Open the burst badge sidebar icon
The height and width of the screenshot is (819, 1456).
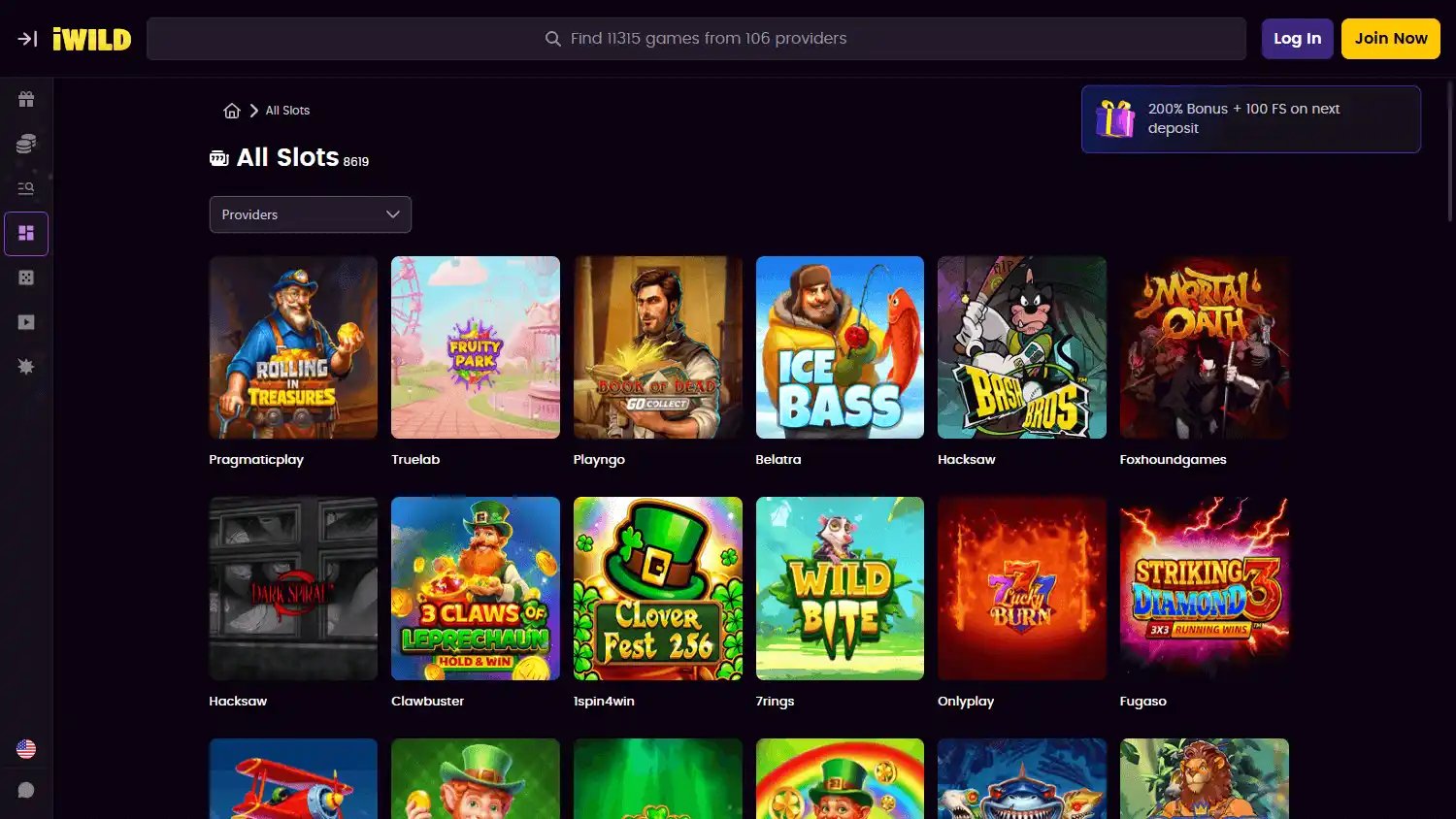click(x=26, y=367)
